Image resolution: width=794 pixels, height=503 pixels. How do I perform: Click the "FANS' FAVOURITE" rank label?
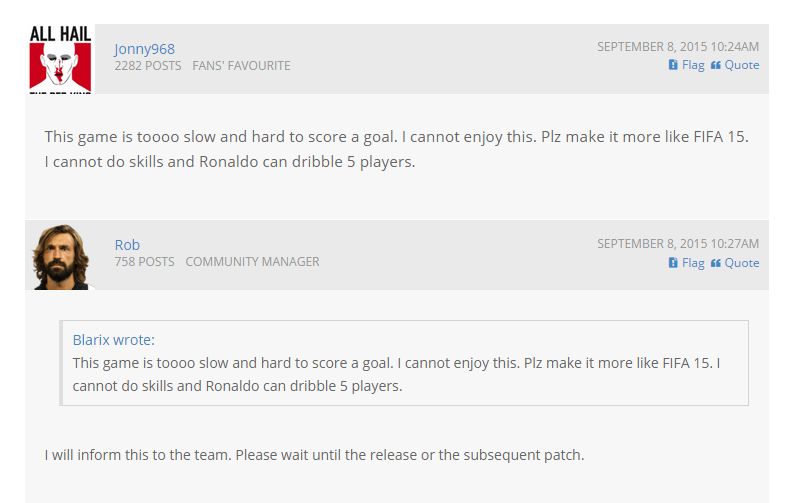241,66
